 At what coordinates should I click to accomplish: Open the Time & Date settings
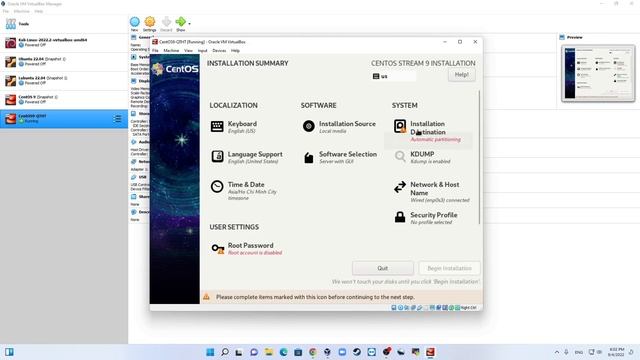pos(244,191)
